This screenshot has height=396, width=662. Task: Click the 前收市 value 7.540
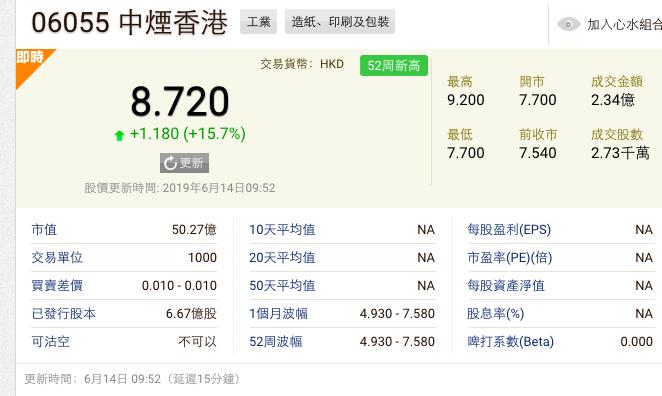[537, 153]
